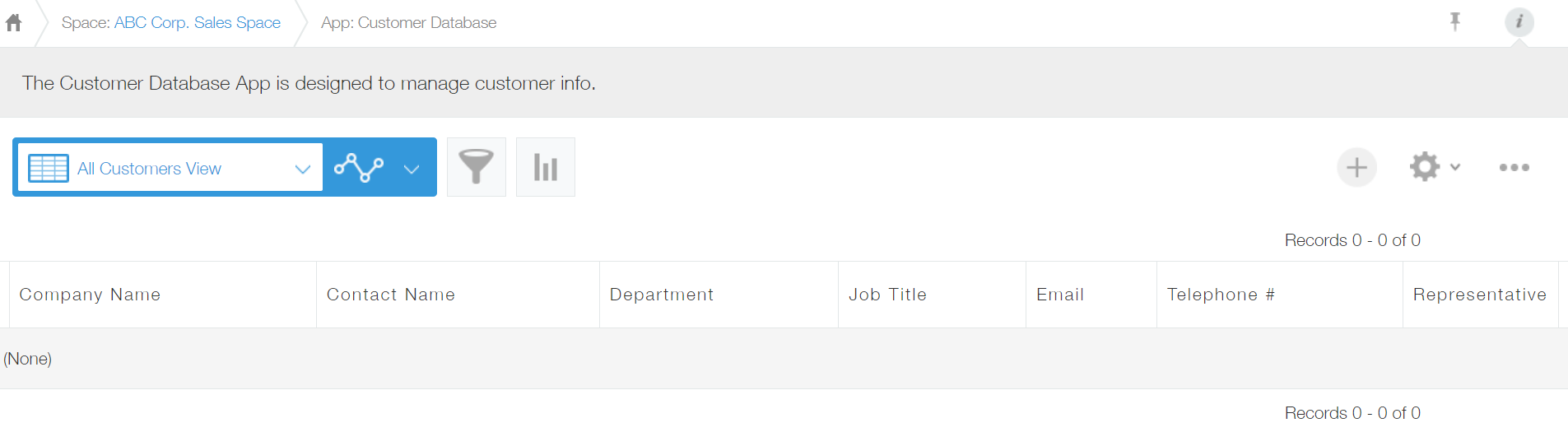Click the Department column header
1568x432 pixels.
(x=662, y=295)
